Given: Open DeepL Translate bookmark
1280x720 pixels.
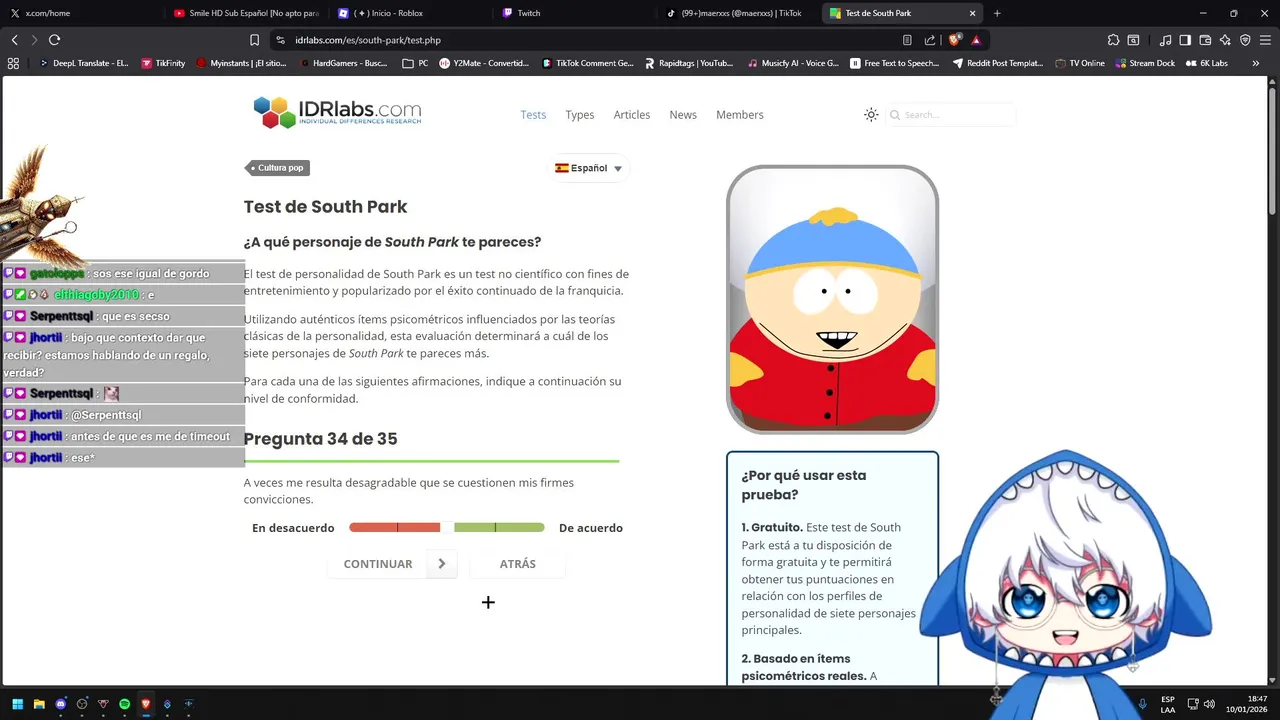Looking at the screenshot, I should coord(84,63).
